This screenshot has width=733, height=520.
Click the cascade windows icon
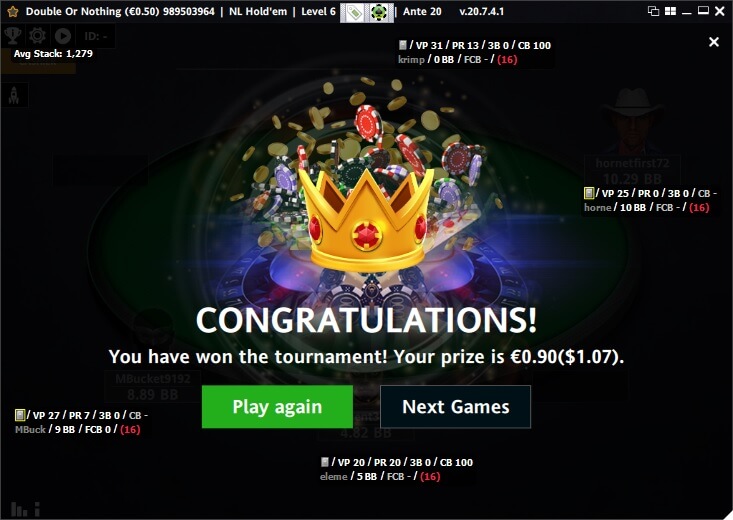[x=654, y=11]
